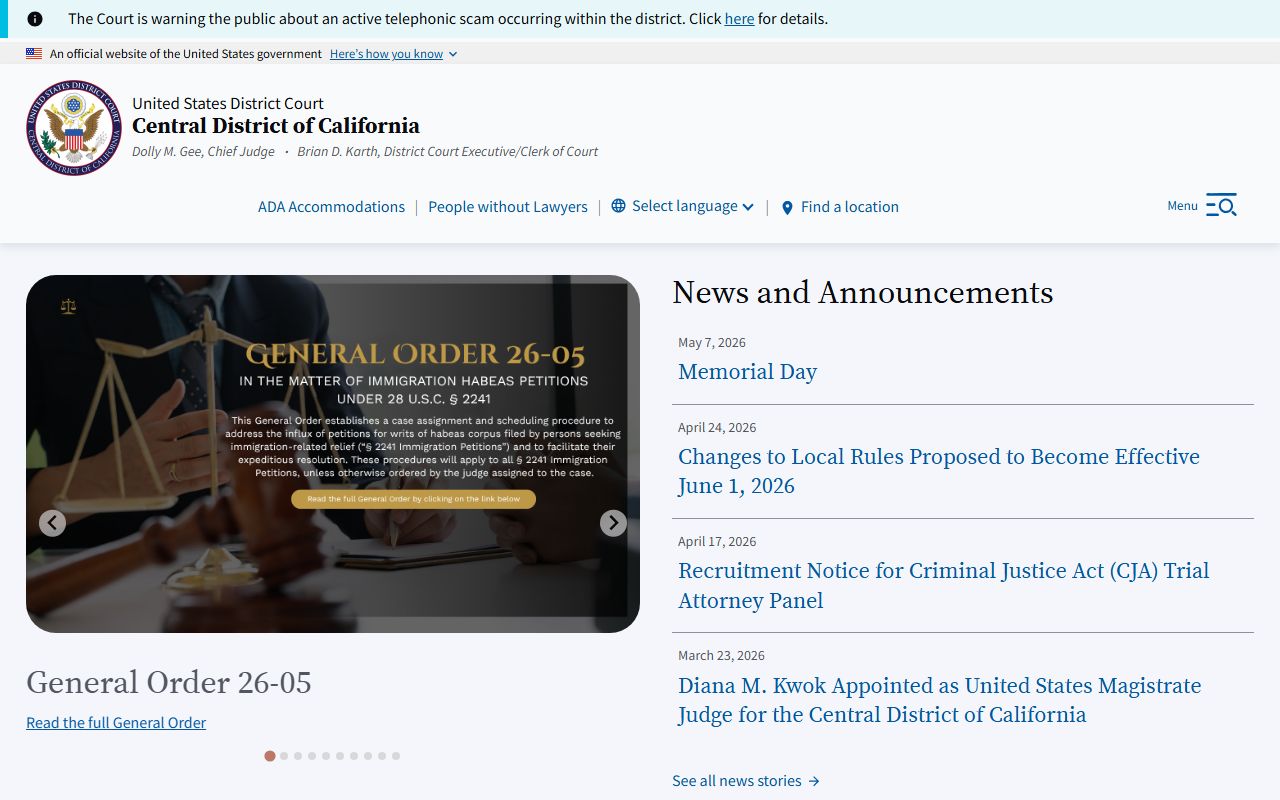Click the arrow next to See all news stories

click(814, 781)
